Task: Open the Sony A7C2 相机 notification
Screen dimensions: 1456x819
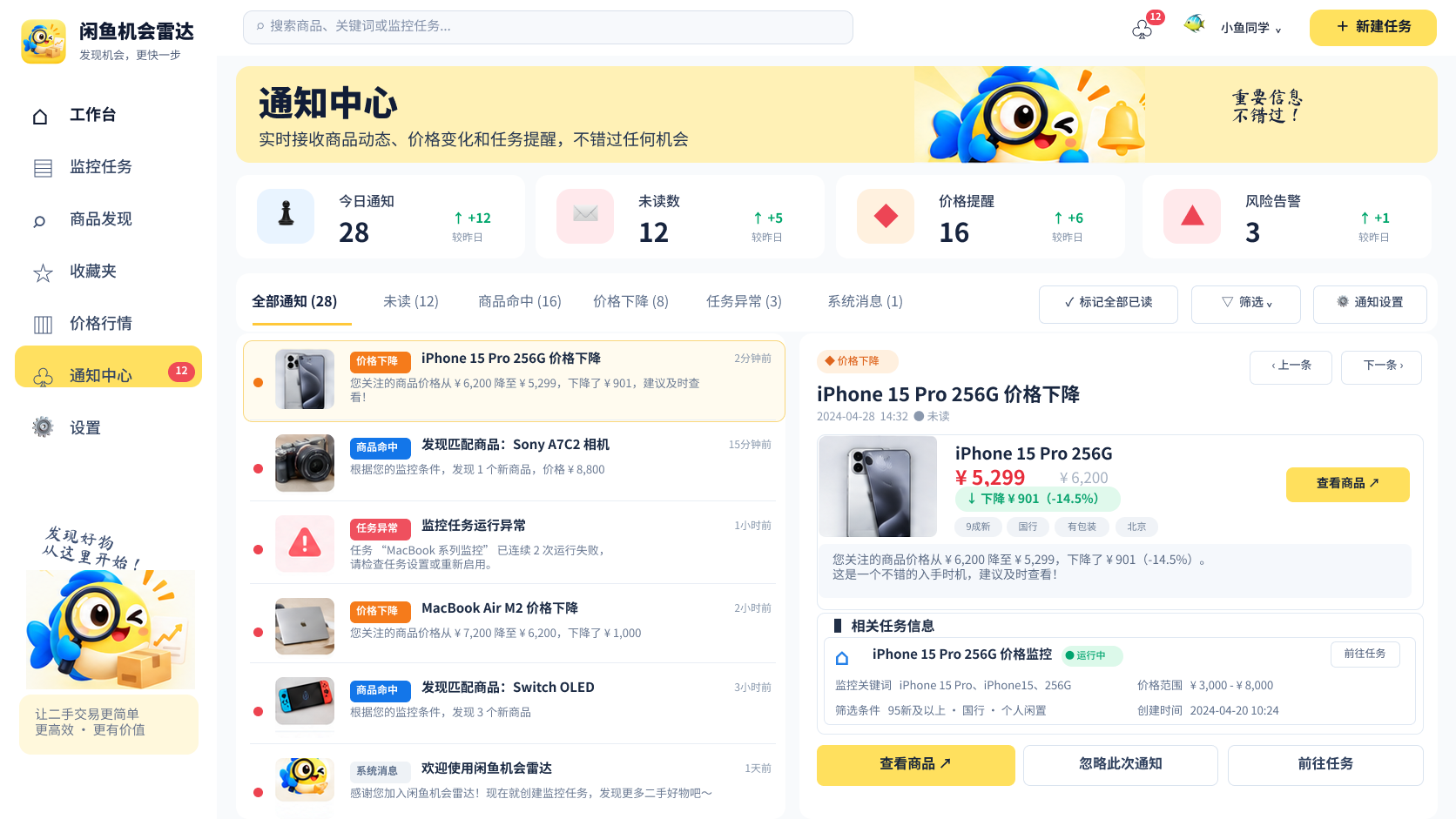Action: (514, 462)
